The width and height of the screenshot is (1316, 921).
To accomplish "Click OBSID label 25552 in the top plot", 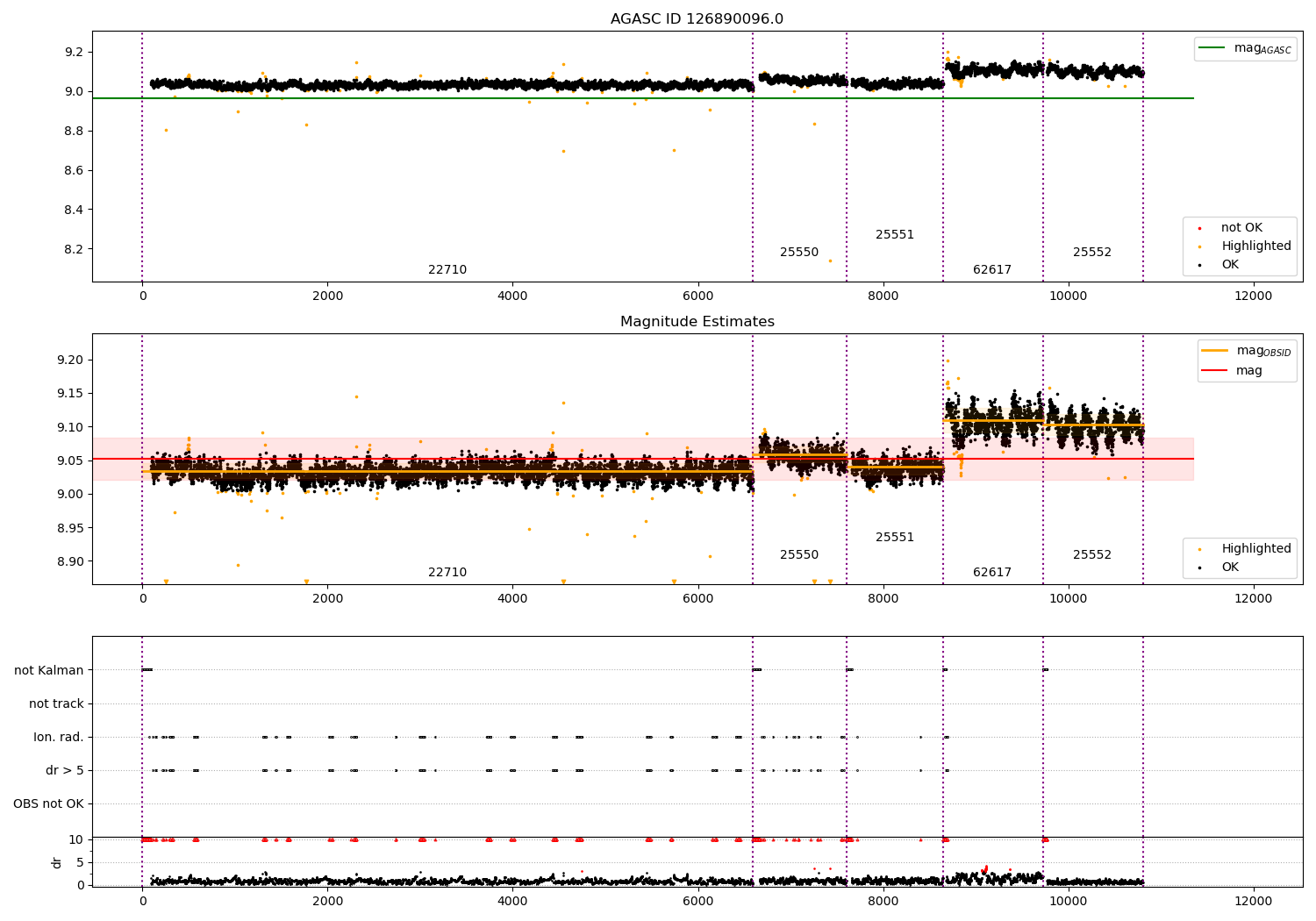I will tap(1092, 253).
